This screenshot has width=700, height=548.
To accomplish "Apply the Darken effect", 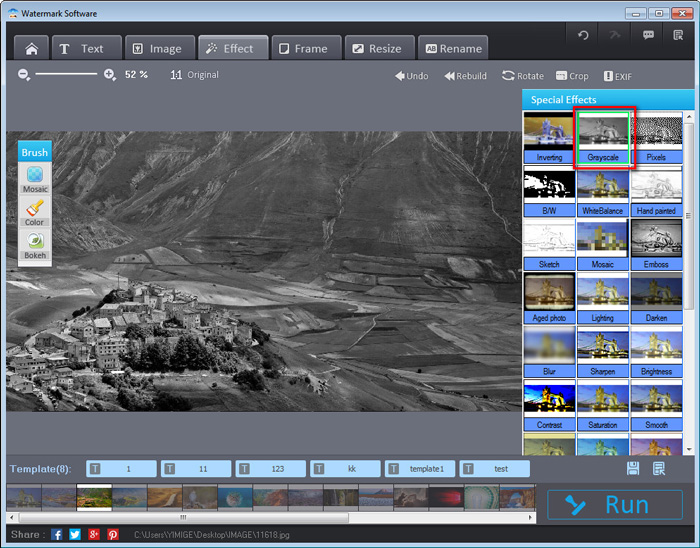I will coord(656,298).
